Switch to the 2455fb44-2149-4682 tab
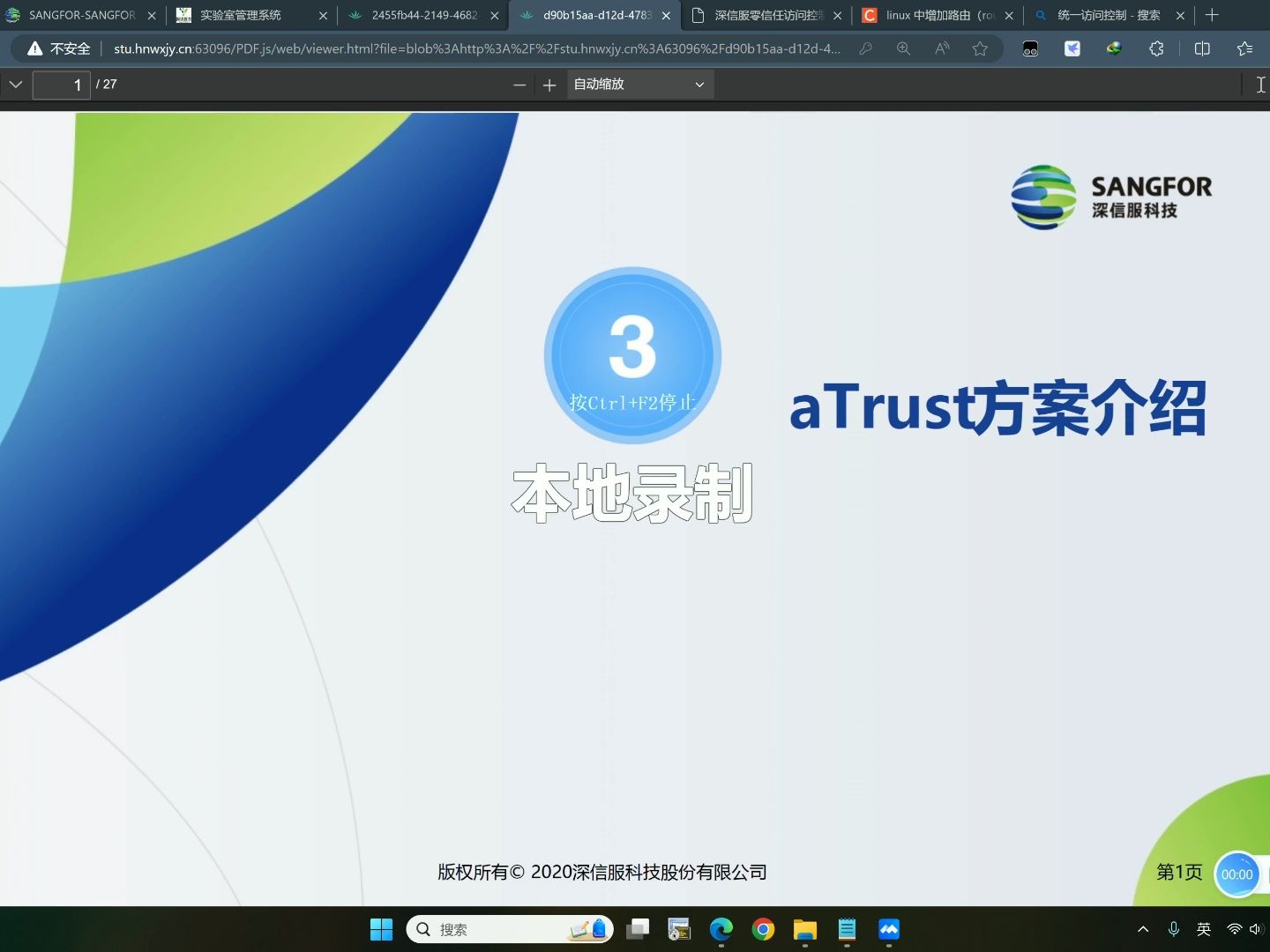The height and width of the screenshot is (952, 1270). 424,15
